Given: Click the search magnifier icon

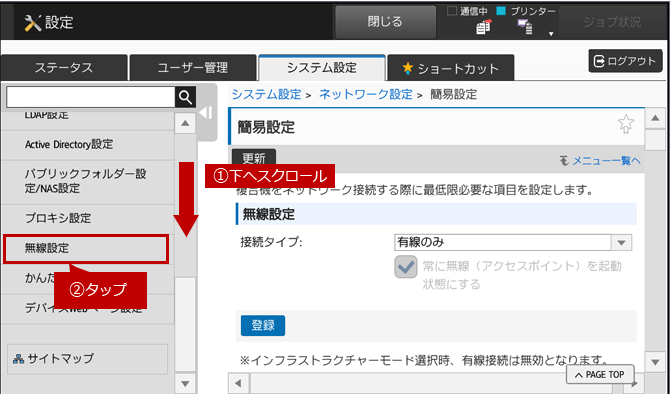Looking at the screenshot, I should (x=185, y=97).
